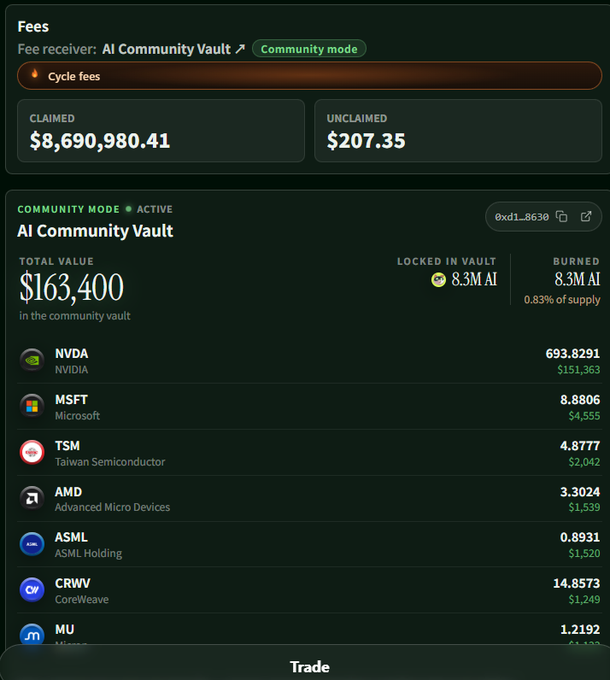Image resolution: width=610 pixels, height=680 pixels.
Task: Click the $4,555 MSFT value
Action: tap(584, 416)
